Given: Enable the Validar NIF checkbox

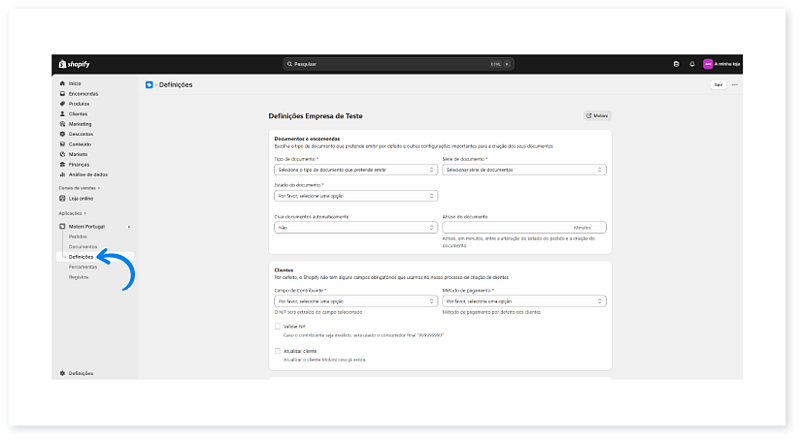Looking at the screenshot, I should coord(277,326).
